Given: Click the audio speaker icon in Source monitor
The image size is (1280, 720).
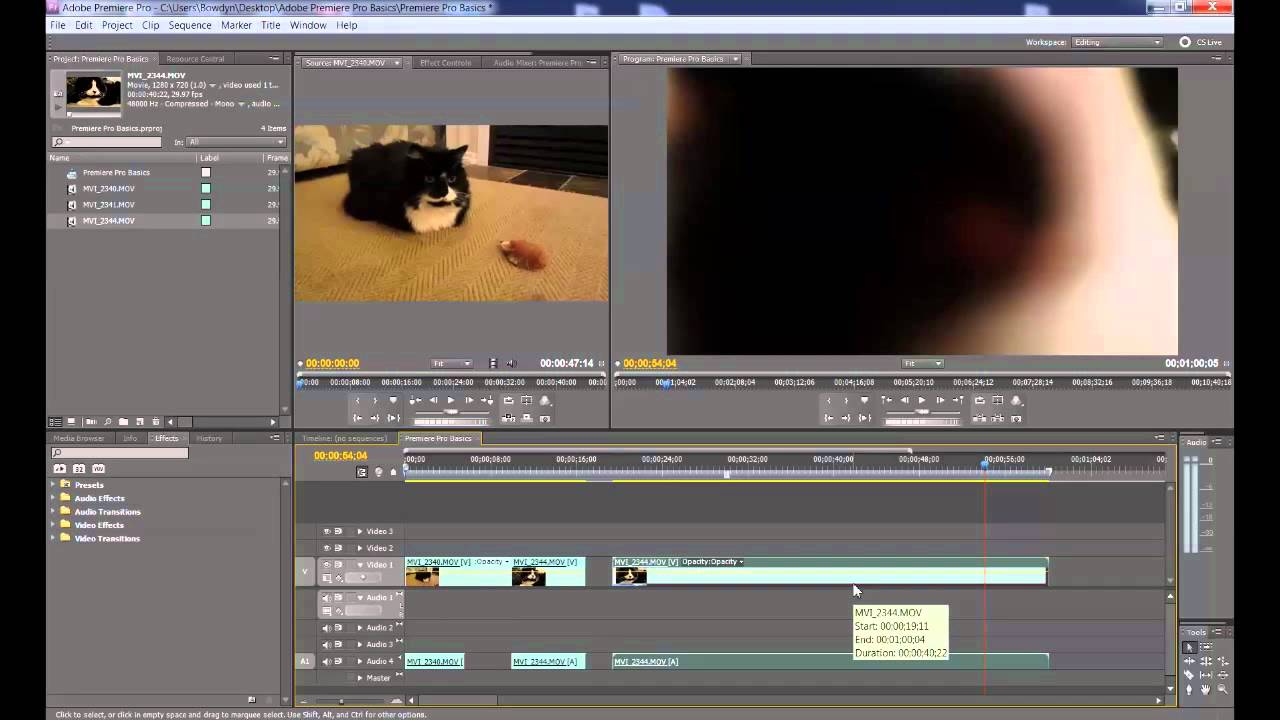Looking at the screenshot, I should click(511, 363).
